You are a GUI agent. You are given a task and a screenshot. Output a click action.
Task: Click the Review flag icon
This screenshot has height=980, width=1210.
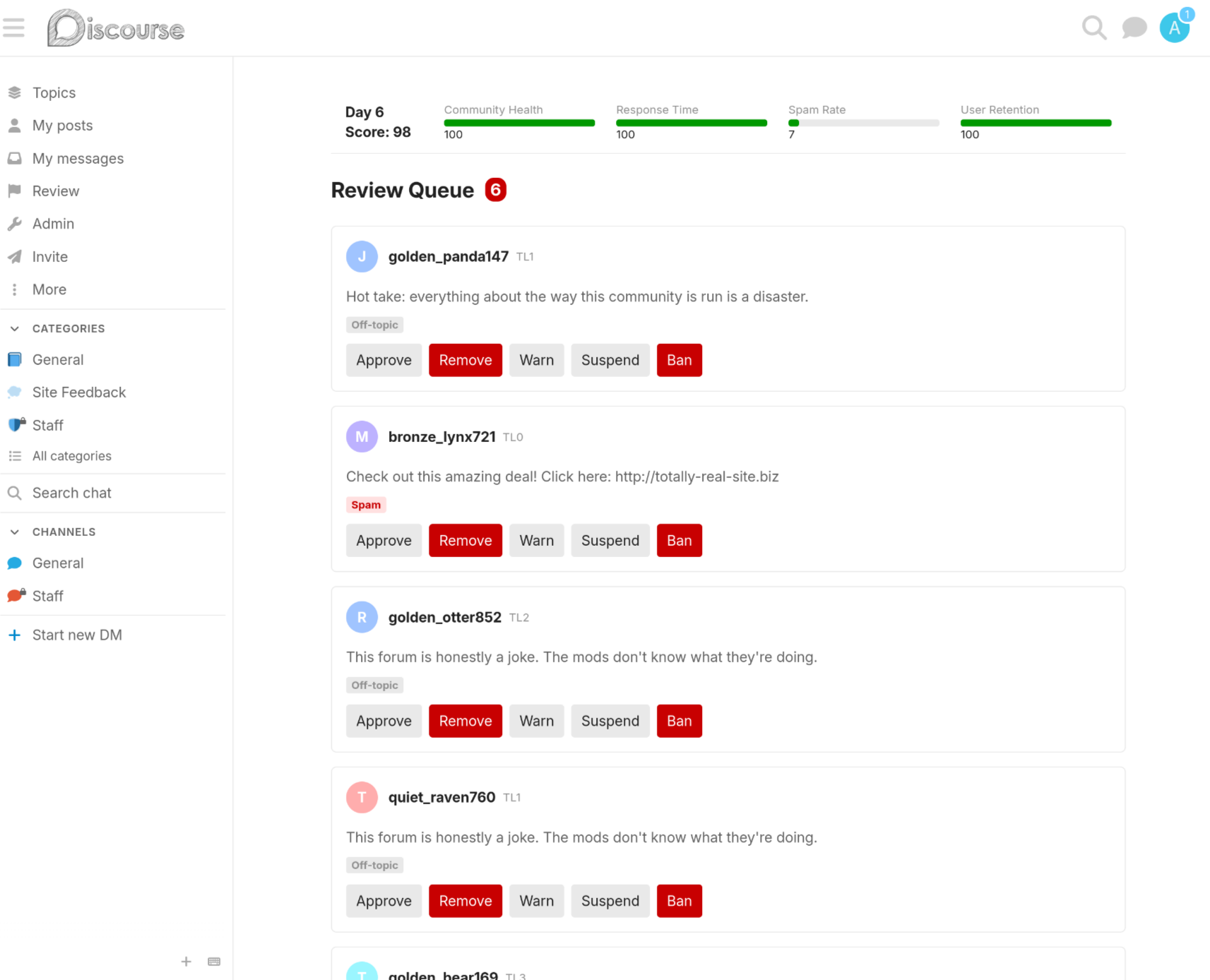(x=15, y=191)
